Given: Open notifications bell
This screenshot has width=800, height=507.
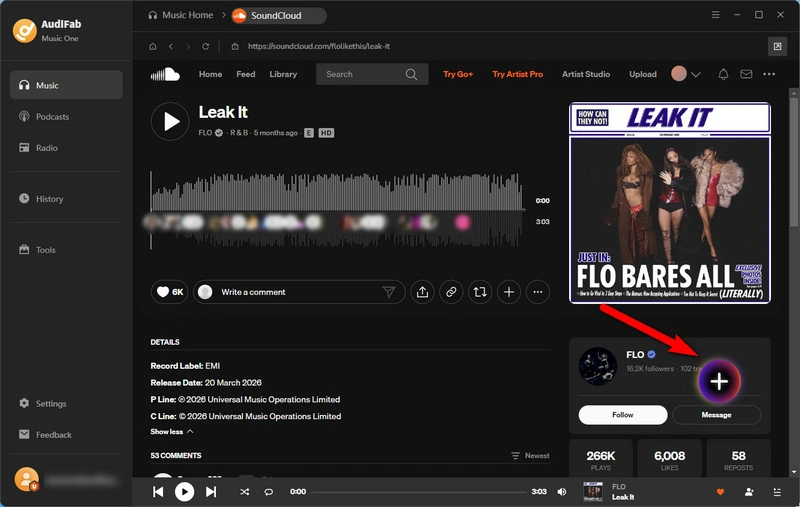Looking at the screenshot, I should click(723, 74).
